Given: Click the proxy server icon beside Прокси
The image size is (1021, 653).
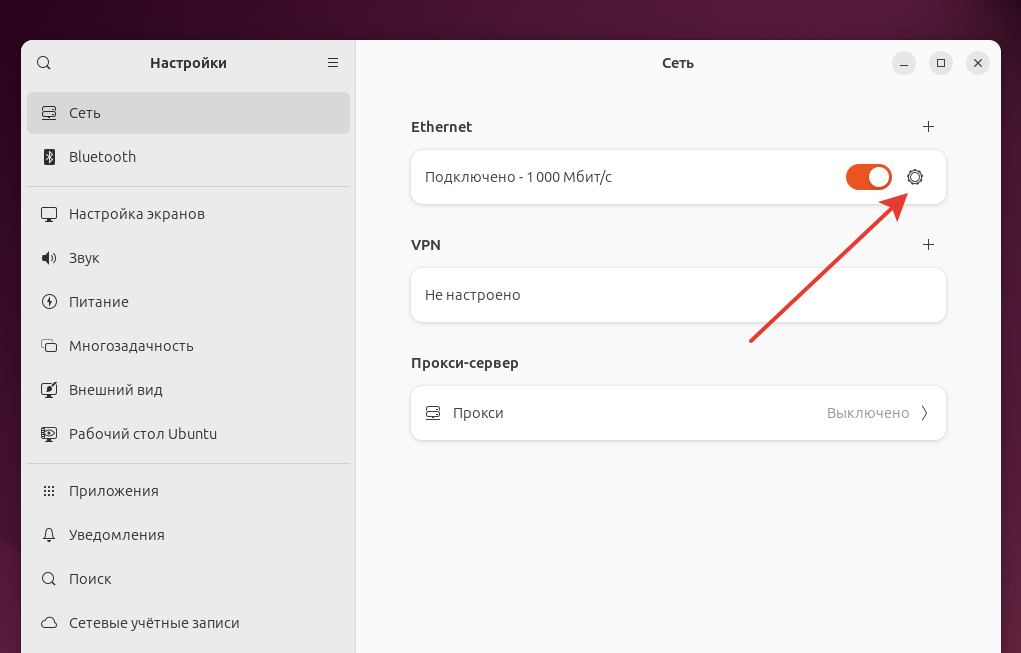Looking at the screenshot, I should [433, 413].
